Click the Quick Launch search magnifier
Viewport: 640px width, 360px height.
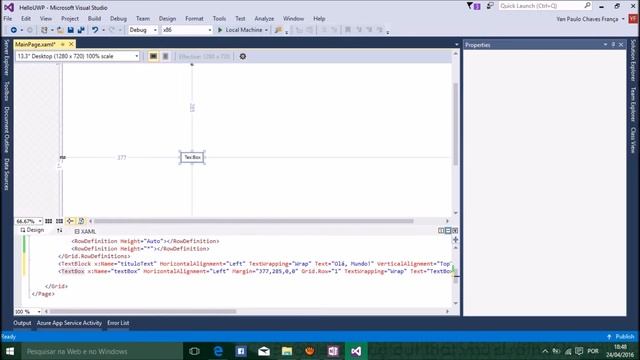pos(587,6)
